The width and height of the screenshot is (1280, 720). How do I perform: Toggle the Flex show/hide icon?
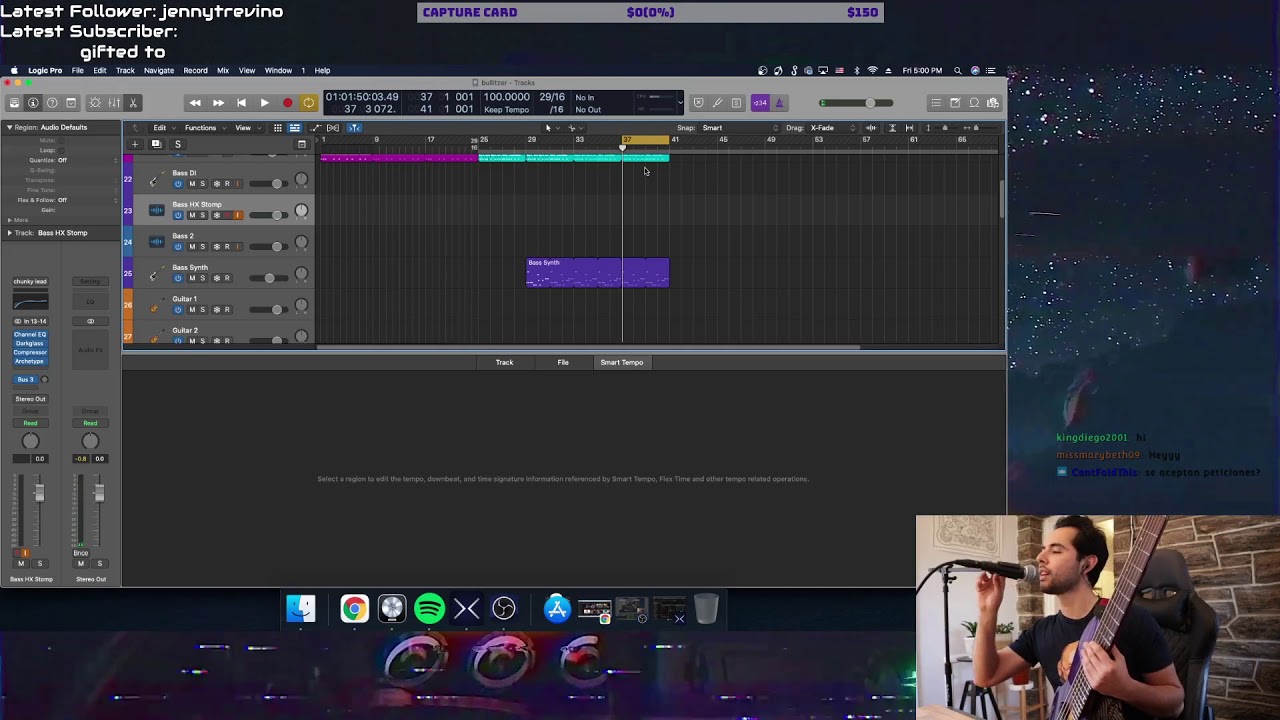point(333,128)
